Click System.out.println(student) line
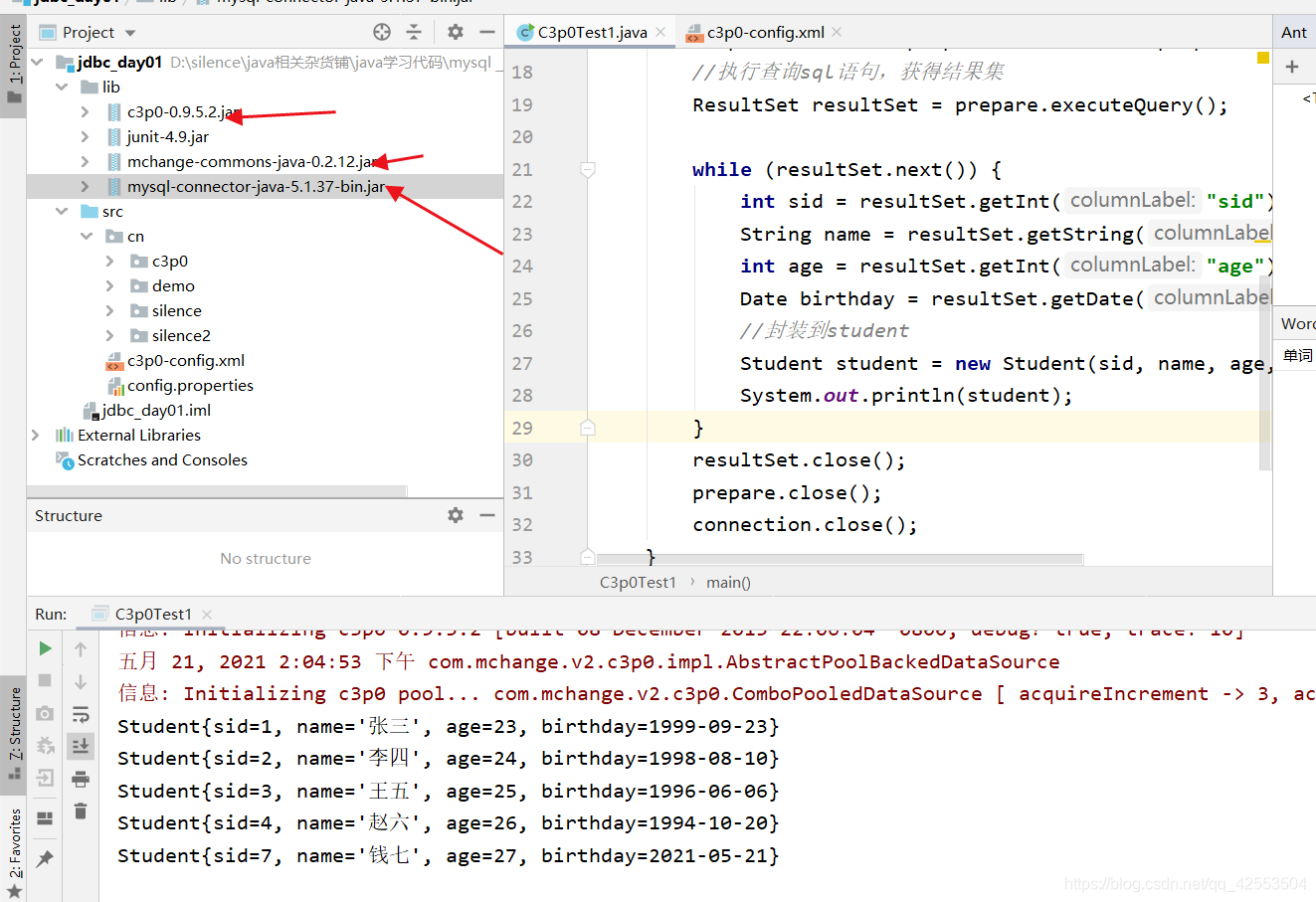This screenshot has width=1316, height=902. tap(906, 396)
